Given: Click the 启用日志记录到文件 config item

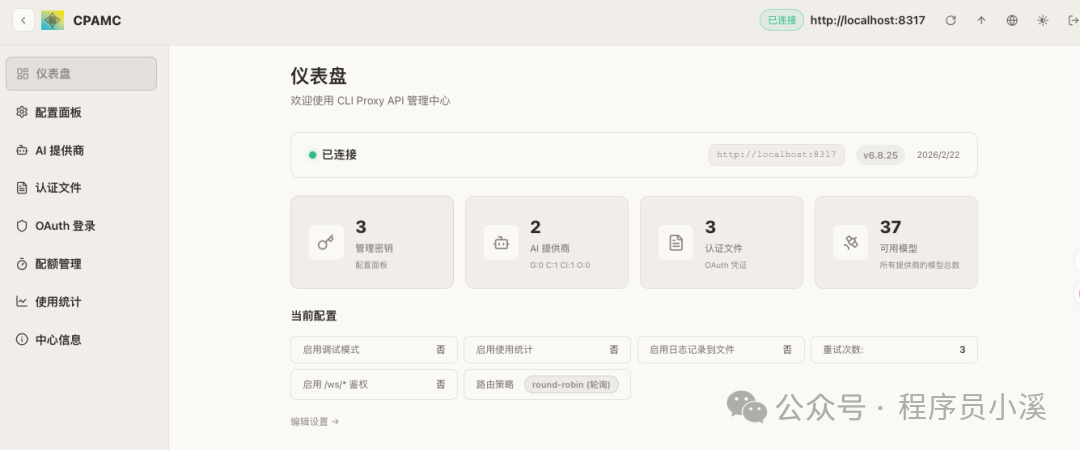Looking at the screenshot, I should point(720,349).
